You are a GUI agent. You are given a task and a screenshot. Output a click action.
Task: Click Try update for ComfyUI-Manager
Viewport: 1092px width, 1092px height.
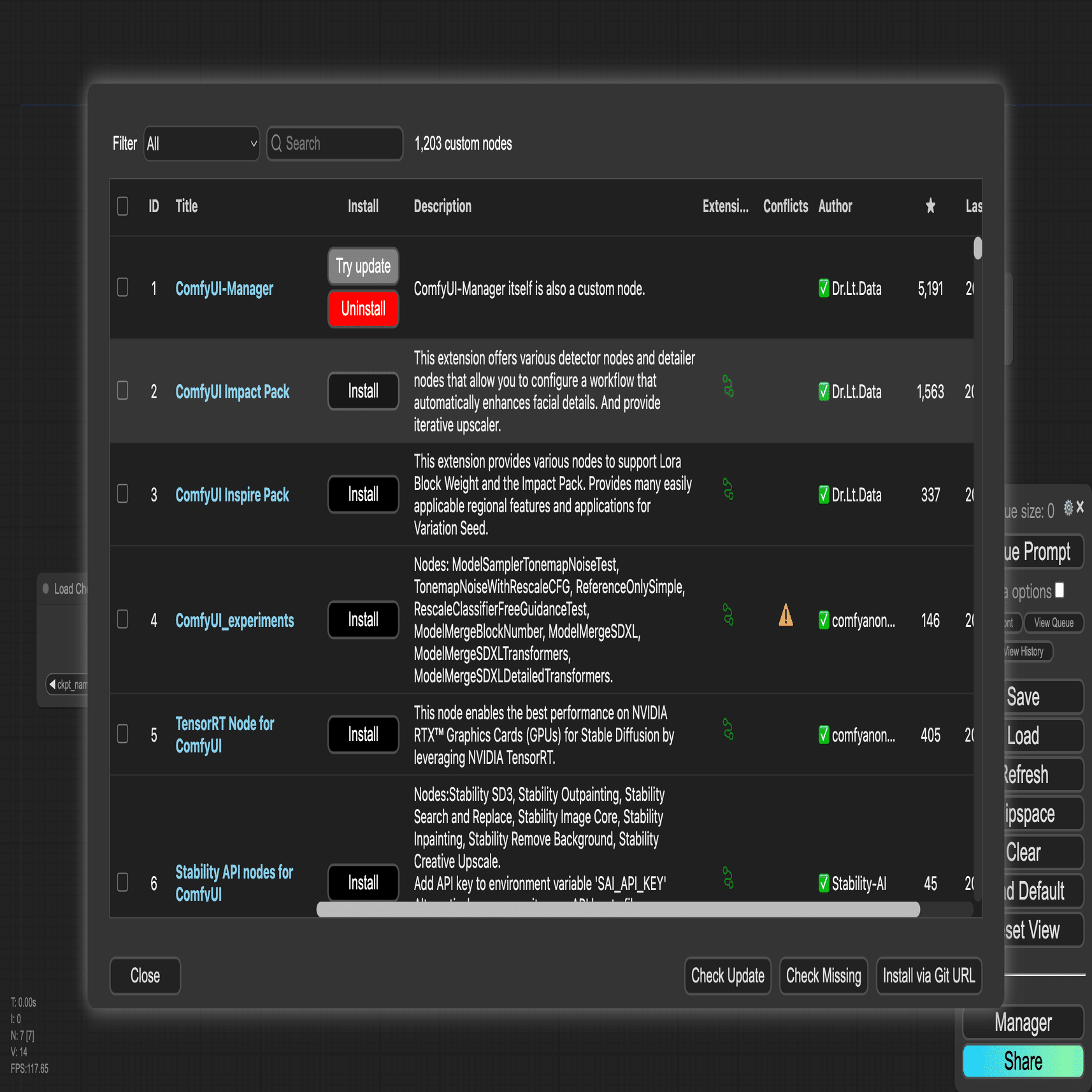click(x=363, y=266)
